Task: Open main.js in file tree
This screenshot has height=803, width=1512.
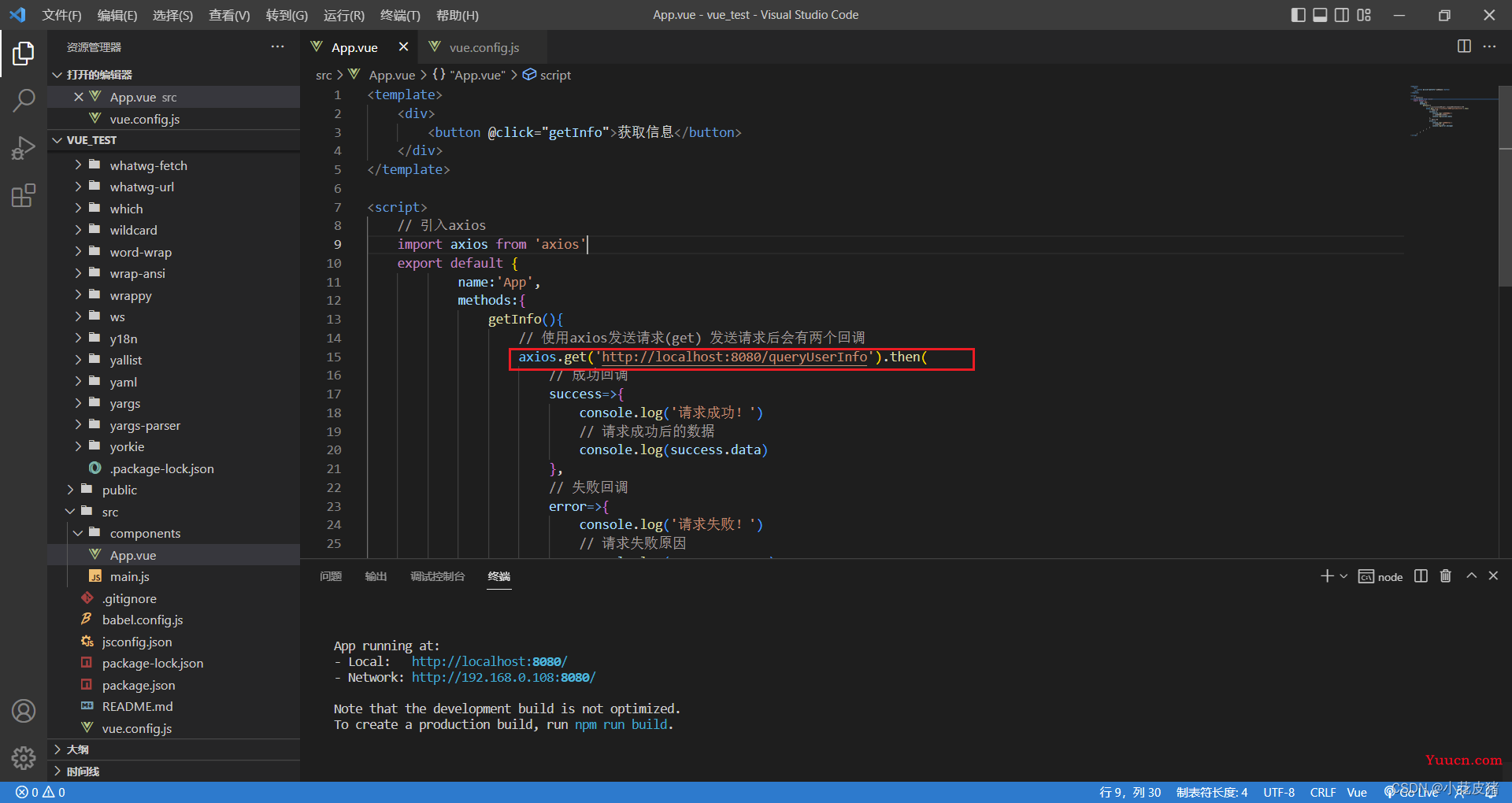Action: (x=173, y=576)
